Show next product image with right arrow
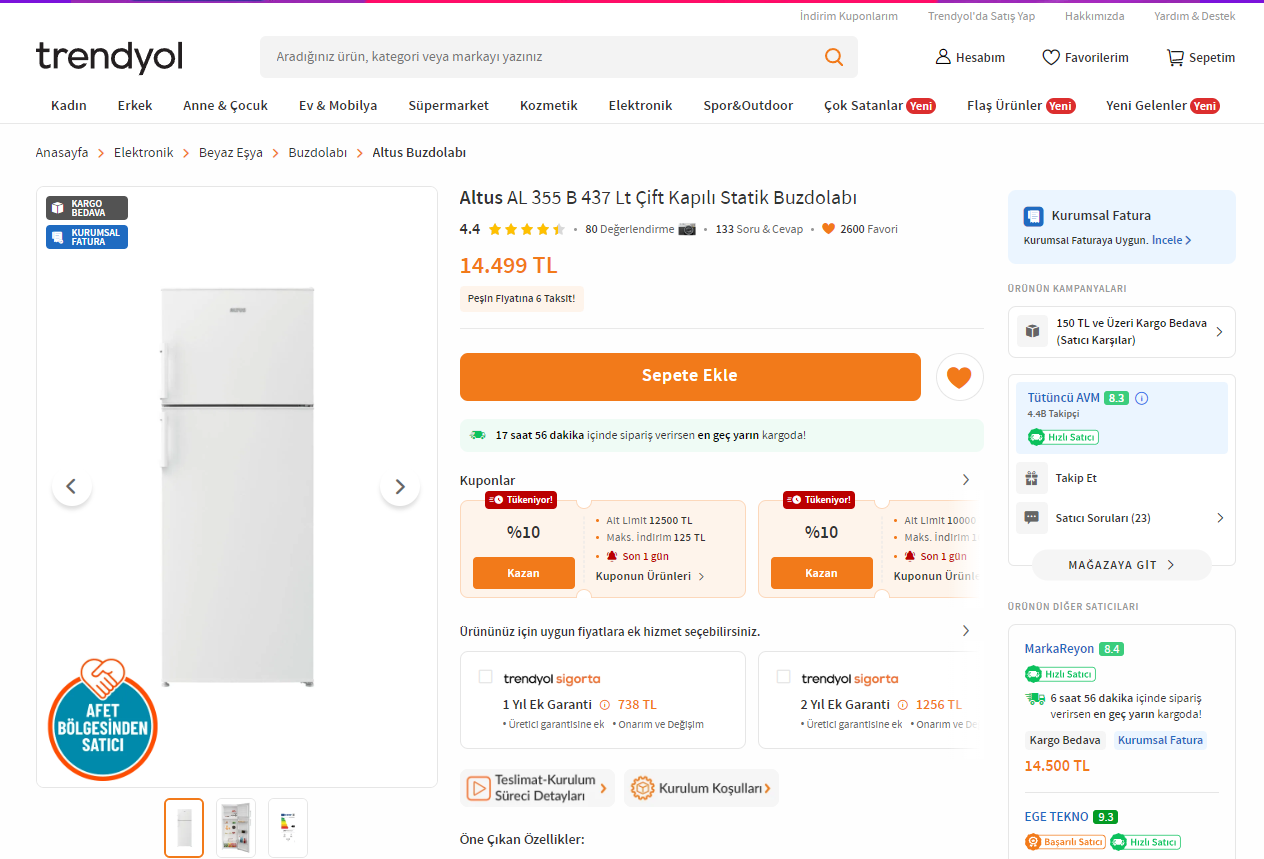 [400, 487]
